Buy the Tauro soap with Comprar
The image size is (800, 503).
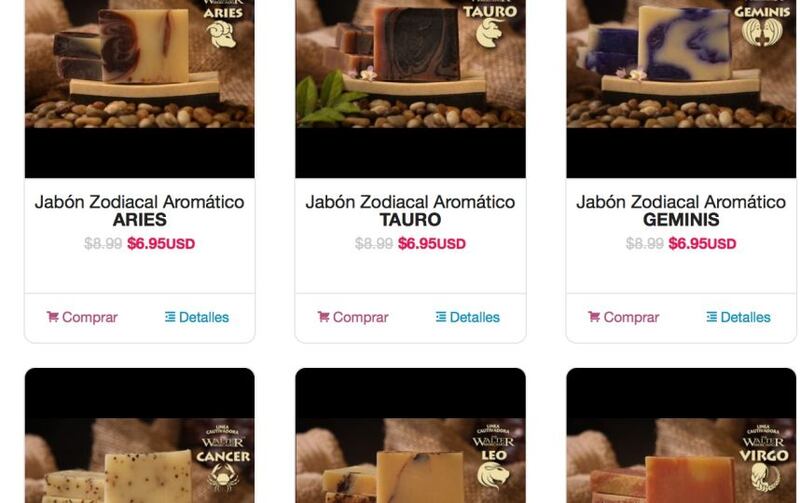tap(353, 317)
